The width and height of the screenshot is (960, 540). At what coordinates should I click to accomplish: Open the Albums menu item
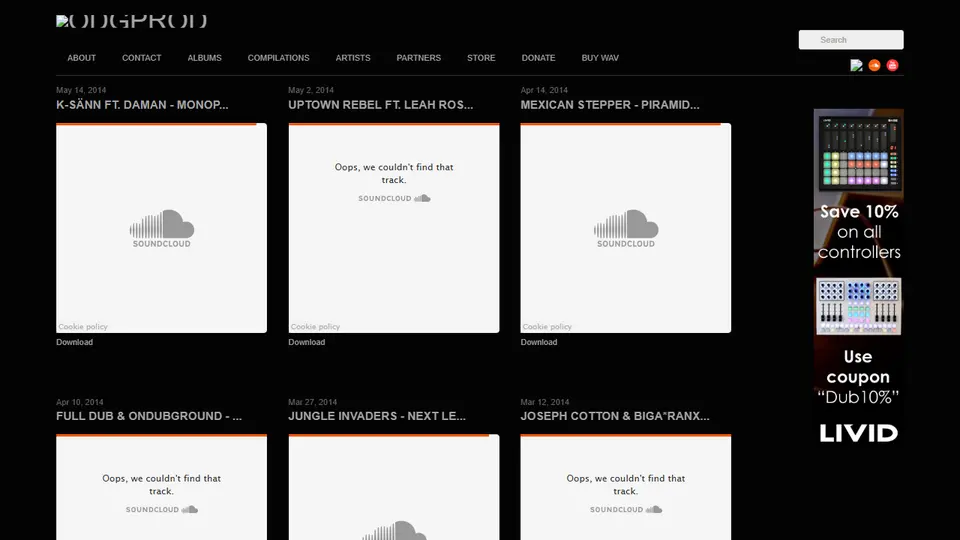[x=204, y=58]
